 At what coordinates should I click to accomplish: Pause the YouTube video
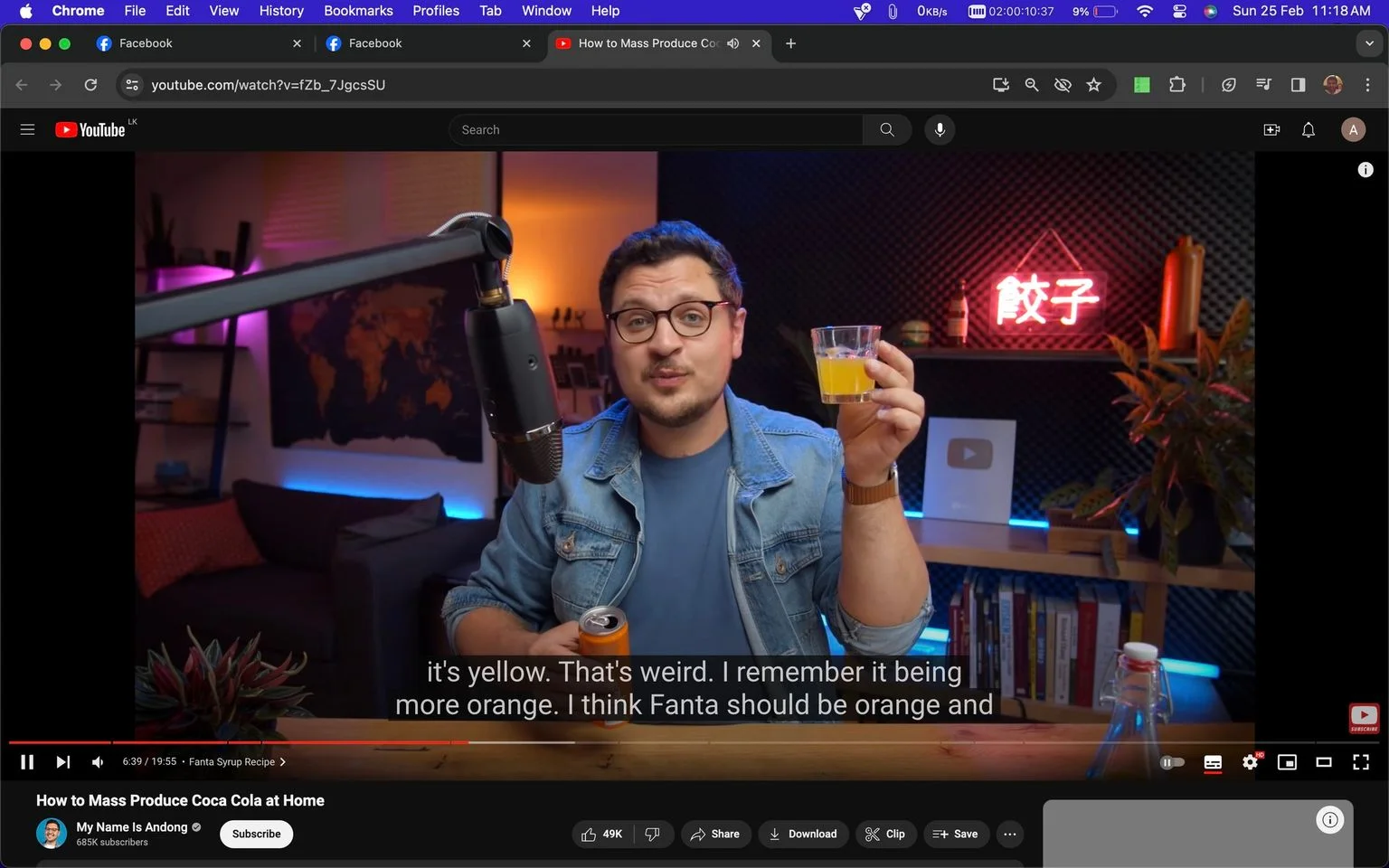27,762
